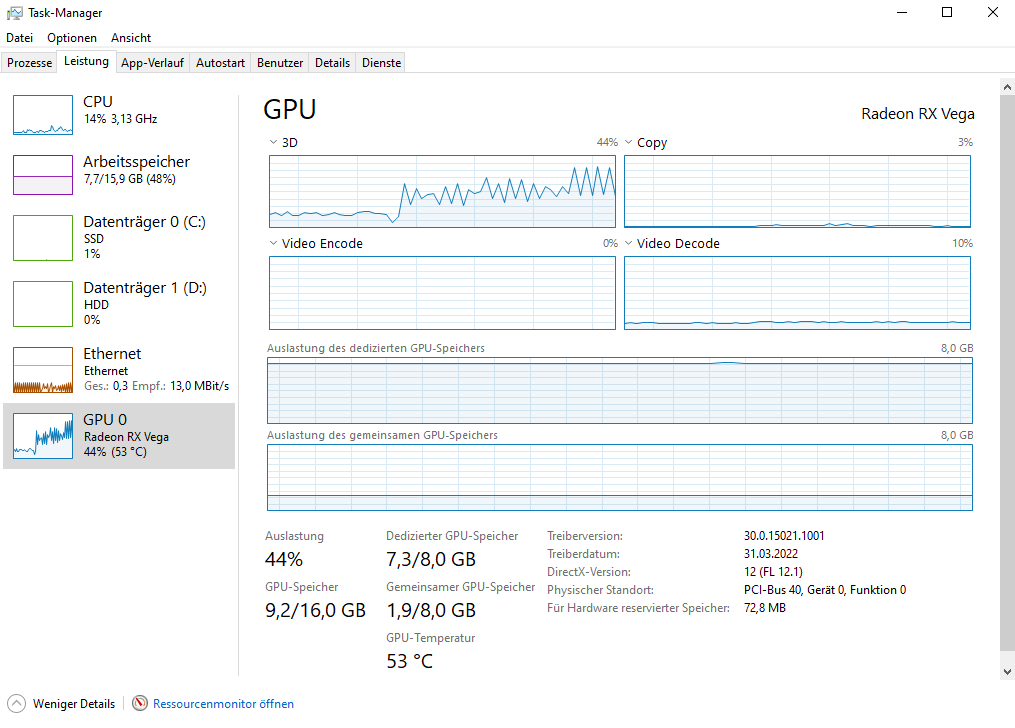Select the GPU 0 graph thumbnail
The image size is (1015, 728).
[43, 436]
